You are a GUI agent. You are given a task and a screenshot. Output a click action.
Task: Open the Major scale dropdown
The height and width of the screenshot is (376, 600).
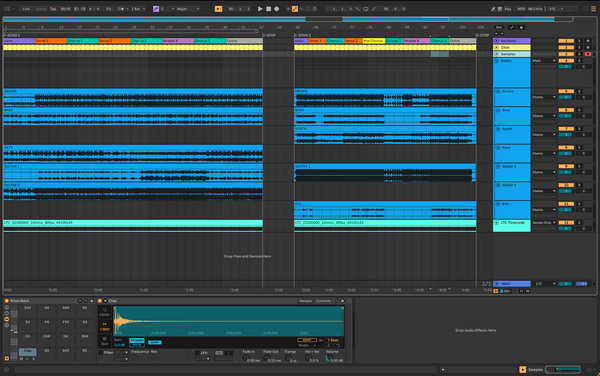[x=188, y=9]
